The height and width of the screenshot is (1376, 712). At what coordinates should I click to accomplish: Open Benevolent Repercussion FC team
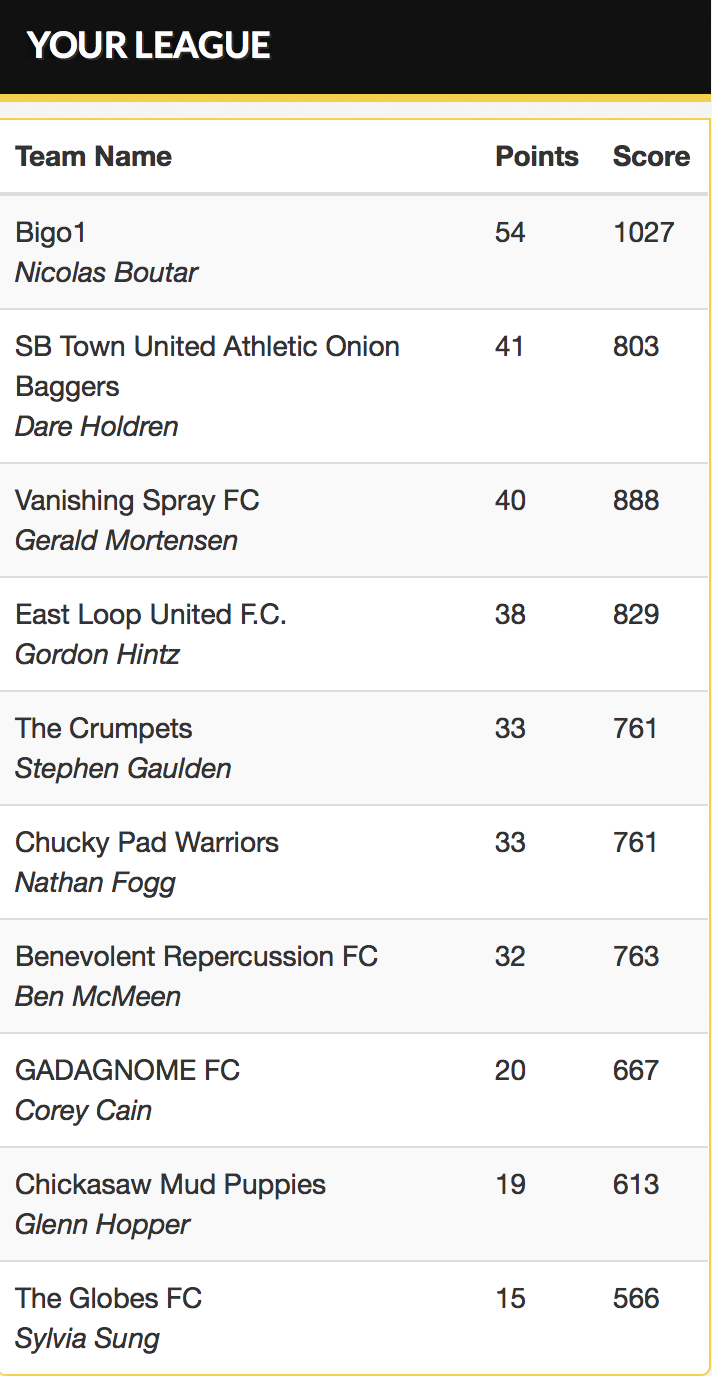coord(196,956)
